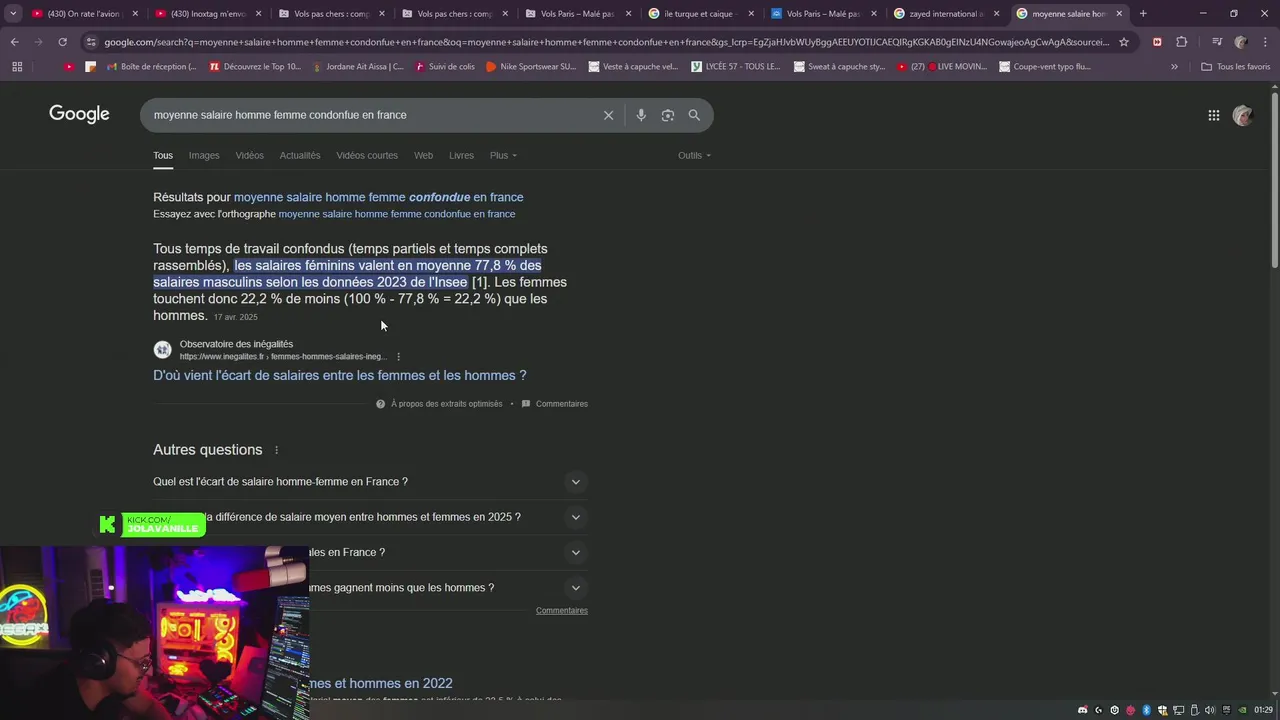Switch to 'ile turque et caique' browser tab
Screen dimensions: 1280x720
click(700, 14)
